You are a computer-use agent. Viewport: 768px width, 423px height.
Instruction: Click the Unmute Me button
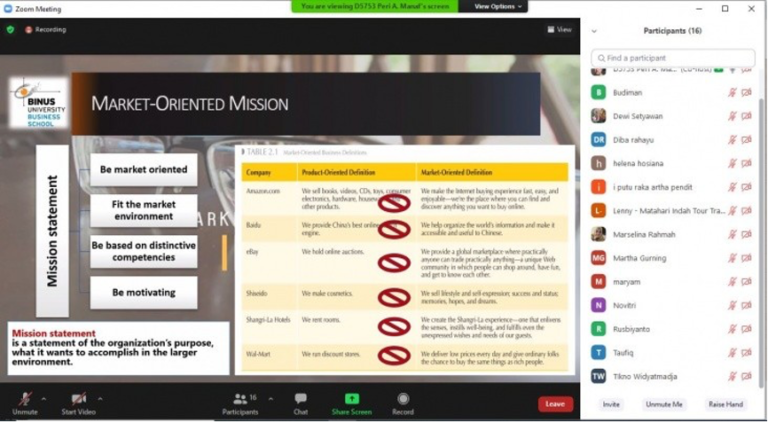(x=664, y=404)
